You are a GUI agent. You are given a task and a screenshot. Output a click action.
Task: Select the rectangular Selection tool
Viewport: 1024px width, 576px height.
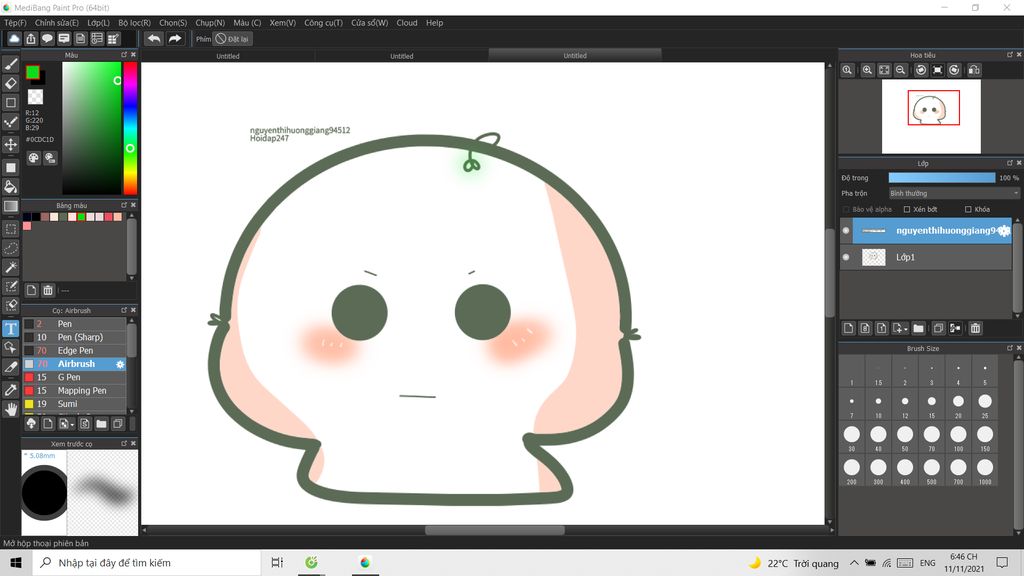pyautogui.click(x=11, y=229)
